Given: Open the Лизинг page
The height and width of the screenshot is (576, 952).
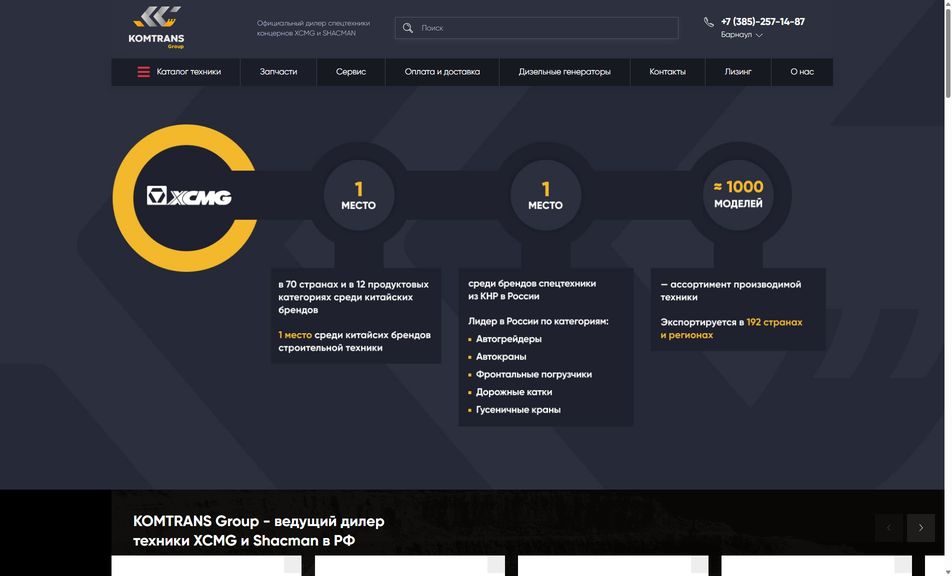Looking at the screenshot, I should [738, 72].
